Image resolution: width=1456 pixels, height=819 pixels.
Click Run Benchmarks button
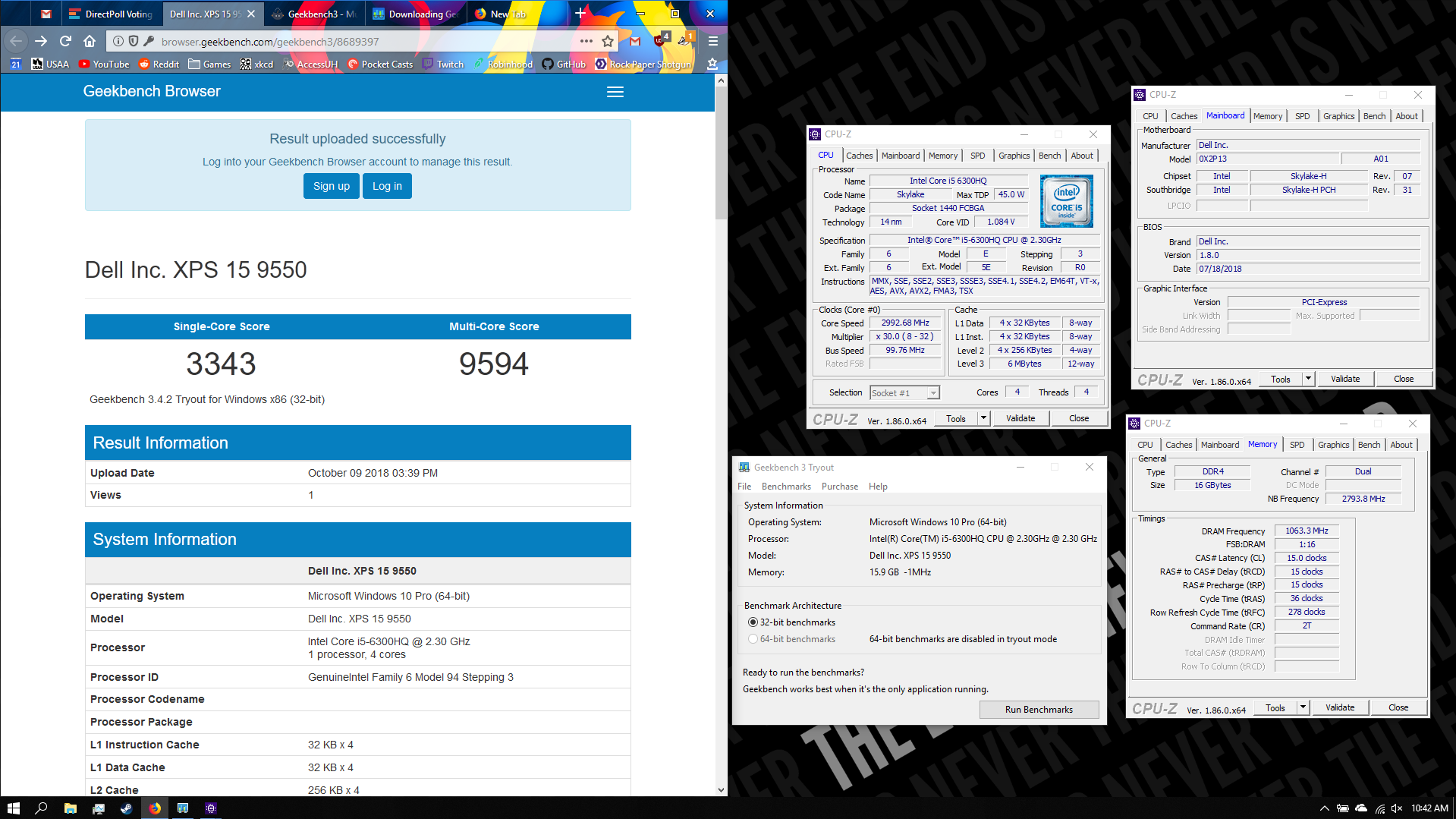point(1039,710)
